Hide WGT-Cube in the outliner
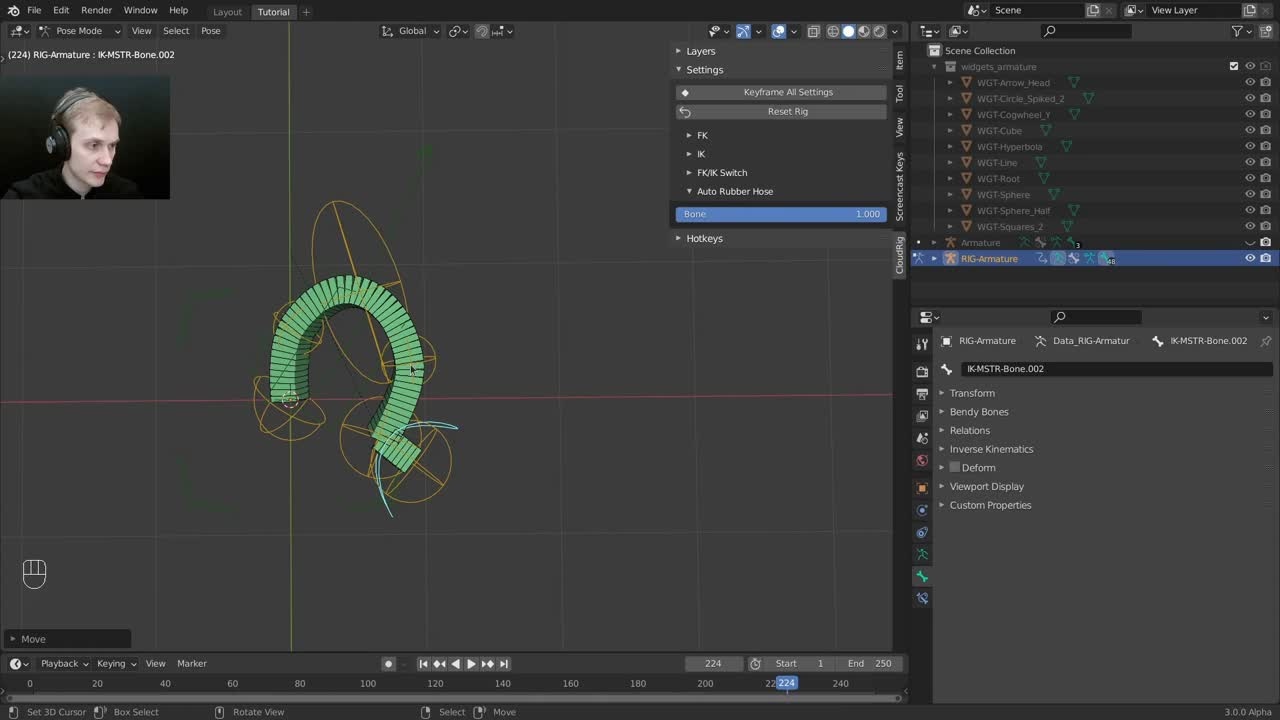Screen dimensions: 1280x720 pos(1250,131)
